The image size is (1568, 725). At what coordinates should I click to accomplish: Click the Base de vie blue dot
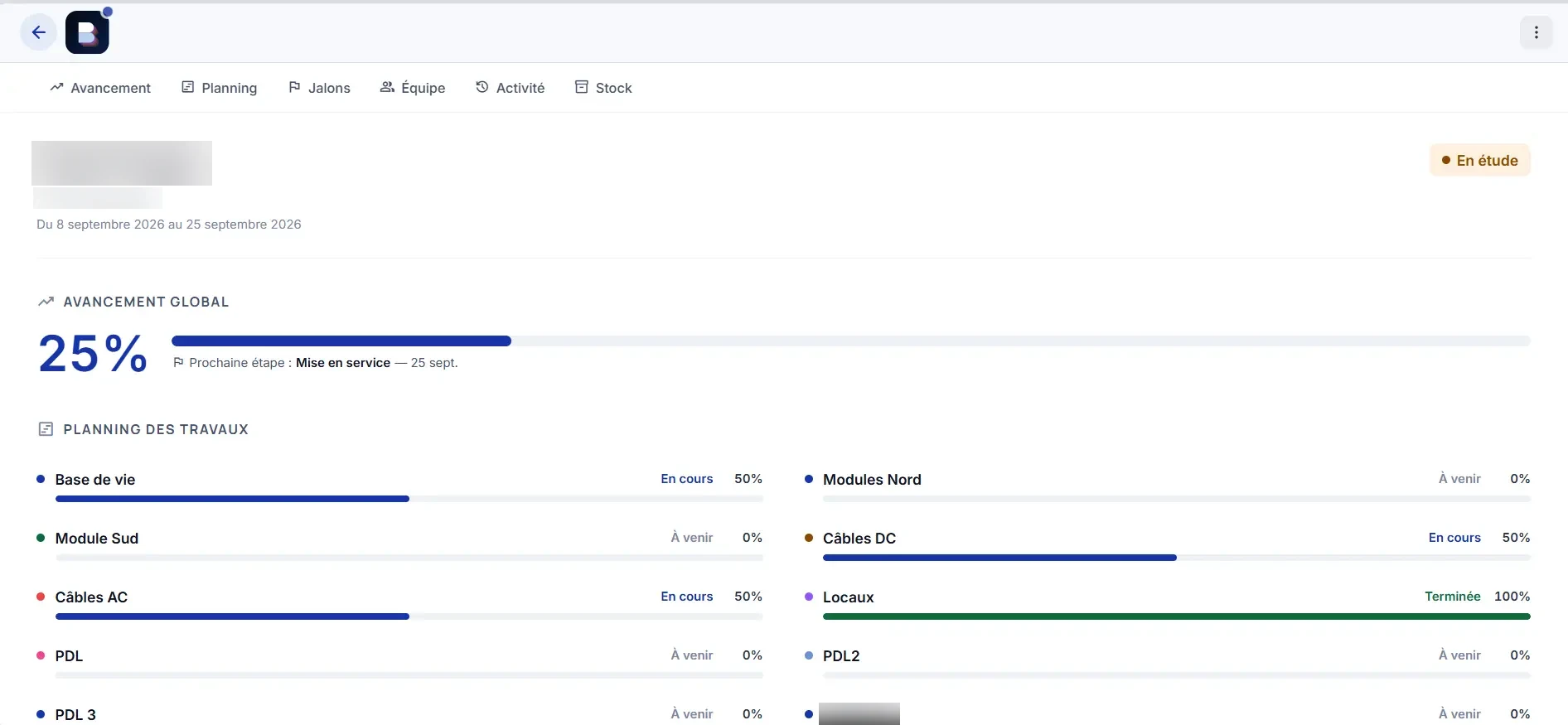pyautogui.click(x=41, y=479)
